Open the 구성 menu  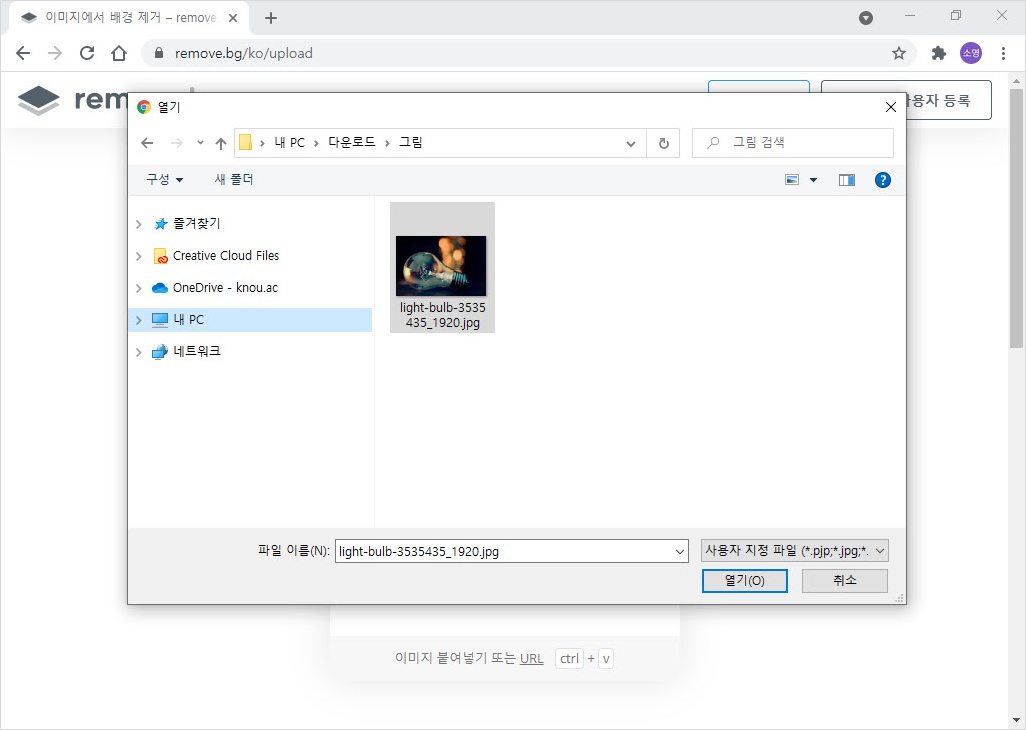point(164,179)
